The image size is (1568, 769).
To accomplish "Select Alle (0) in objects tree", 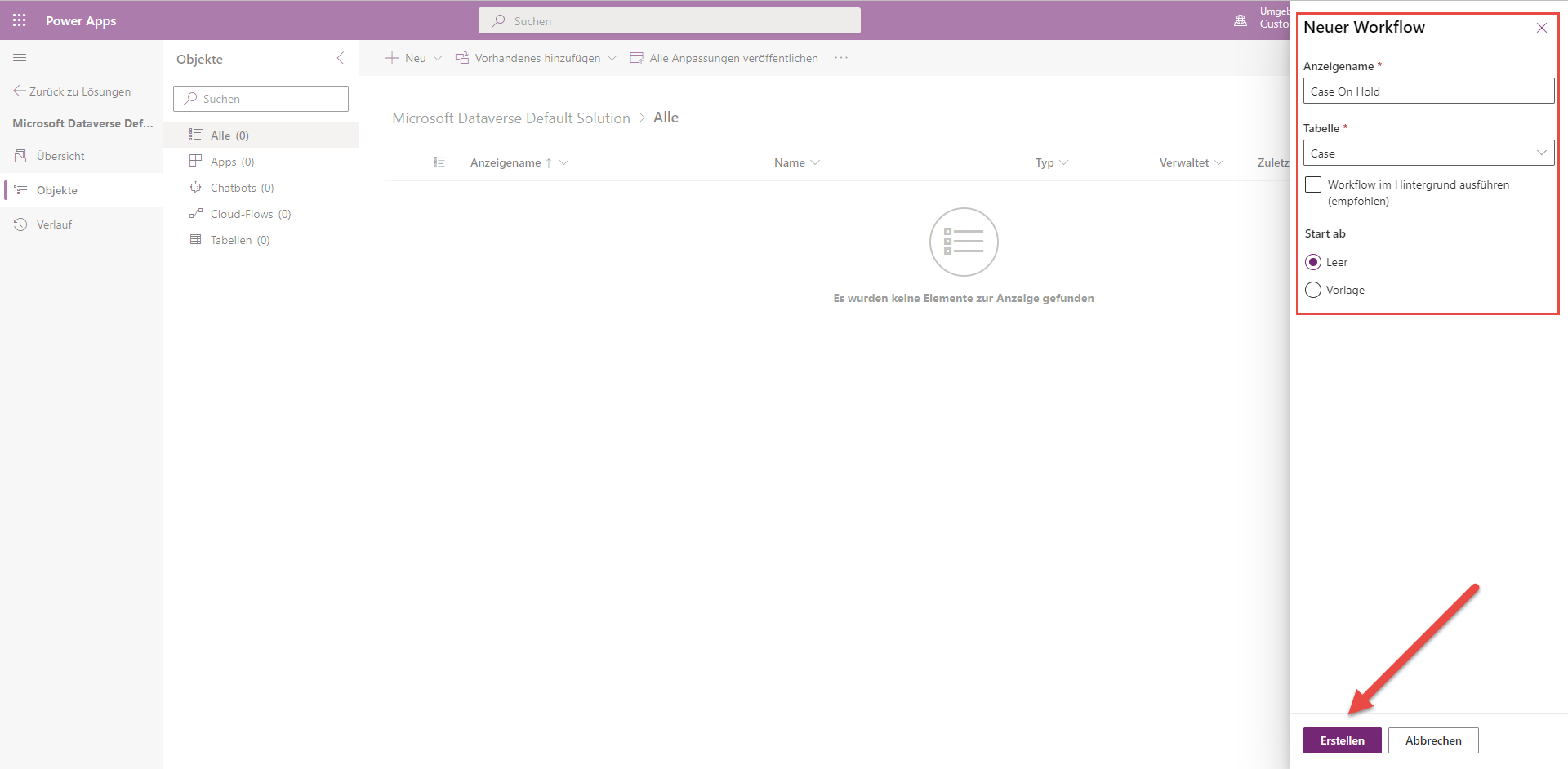I will tap(261, 135).
